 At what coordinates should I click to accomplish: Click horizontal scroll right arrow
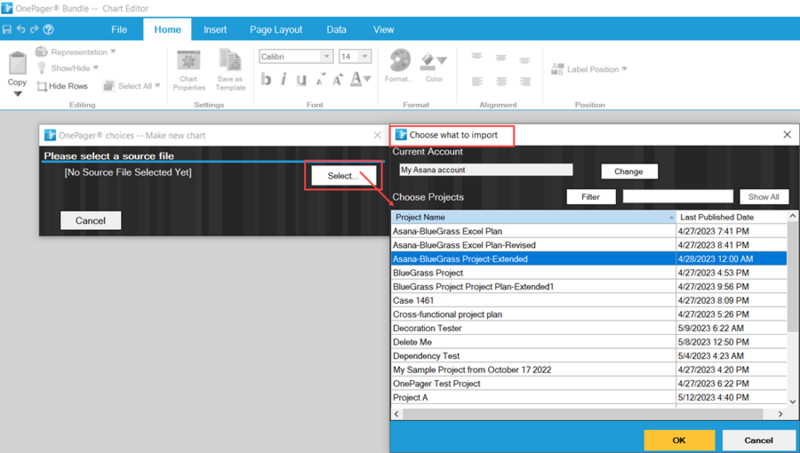point(781,414)
